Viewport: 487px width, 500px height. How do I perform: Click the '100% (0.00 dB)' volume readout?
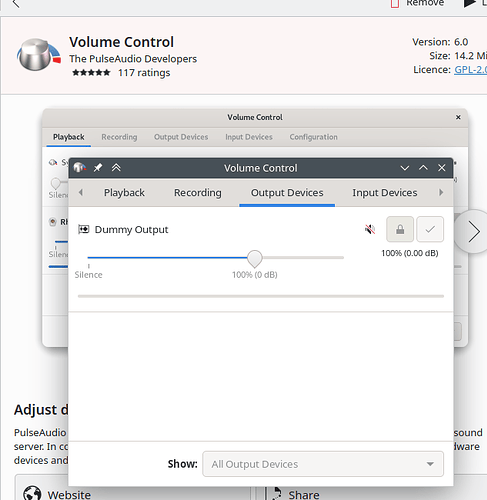(410, 253)
